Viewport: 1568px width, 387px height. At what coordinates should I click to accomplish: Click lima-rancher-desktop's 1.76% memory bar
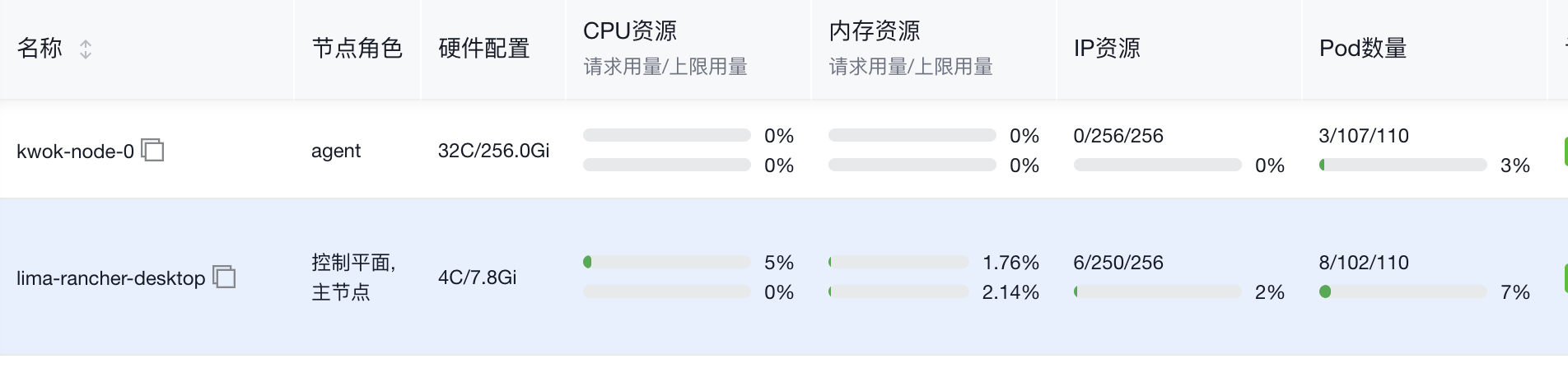[x=898, y=262]
